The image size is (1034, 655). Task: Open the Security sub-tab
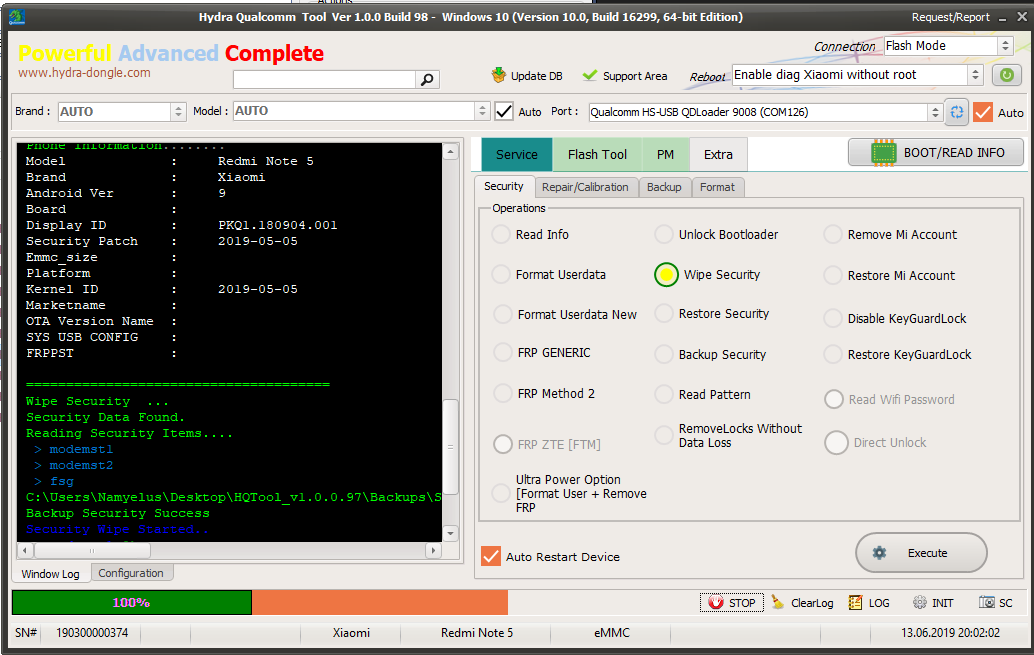click(x=504, y=187)
